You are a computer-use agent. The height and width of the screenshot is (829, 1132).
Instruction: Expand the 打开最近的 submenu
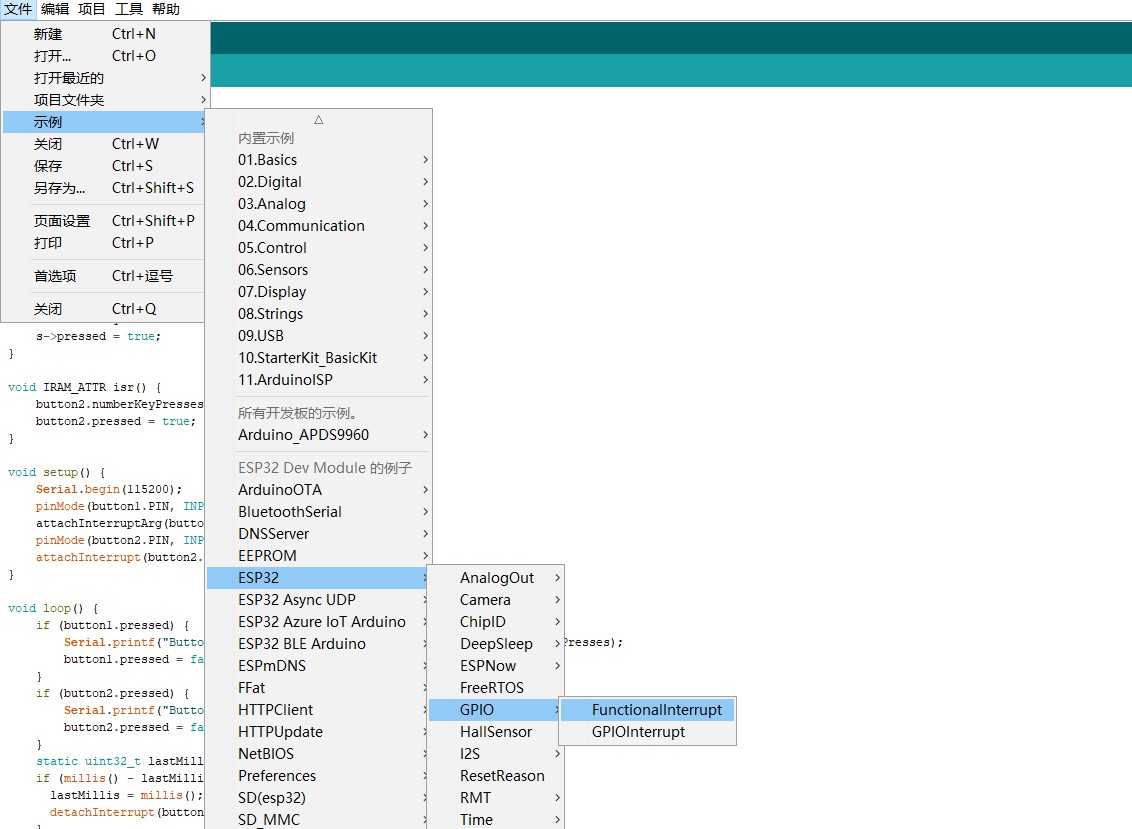105,78
